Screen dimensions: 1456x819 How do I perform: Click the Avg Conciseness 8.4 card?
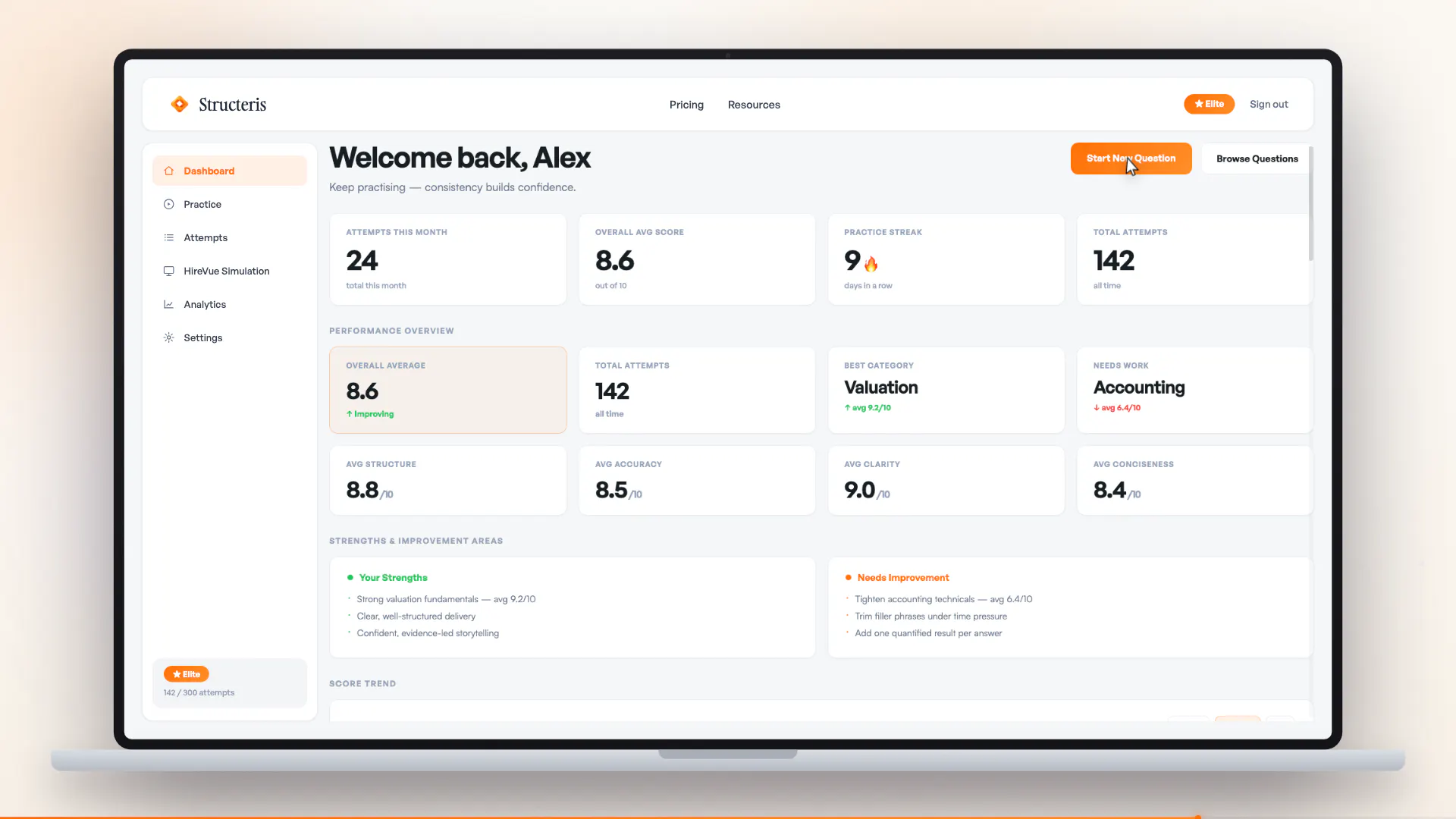pyautogui.click(x=1194, y=480)
